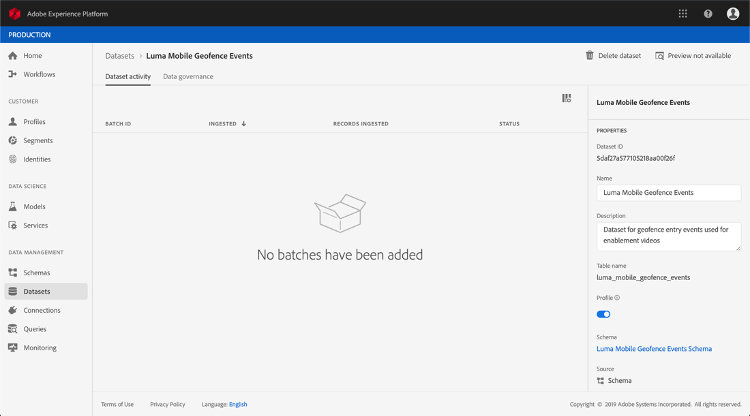750x416 pixels.
Task: Click the Delete dataset button
Action: coord(613,55)
